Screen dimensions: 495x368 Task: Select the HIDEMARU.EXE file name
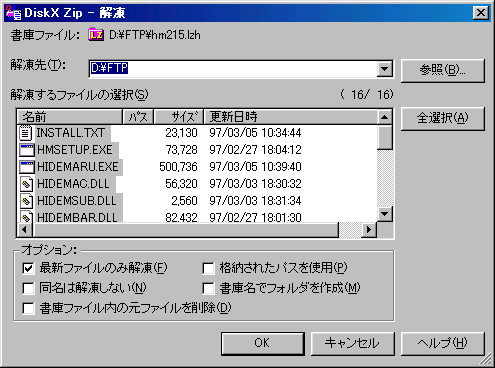tap(78, 167)
